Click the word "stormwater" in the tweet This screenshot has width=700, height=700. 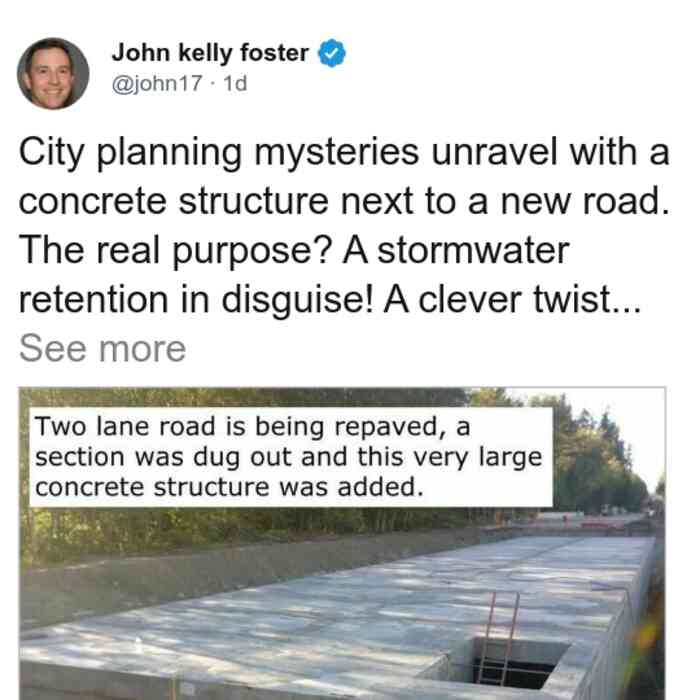[x=473, y=250]
